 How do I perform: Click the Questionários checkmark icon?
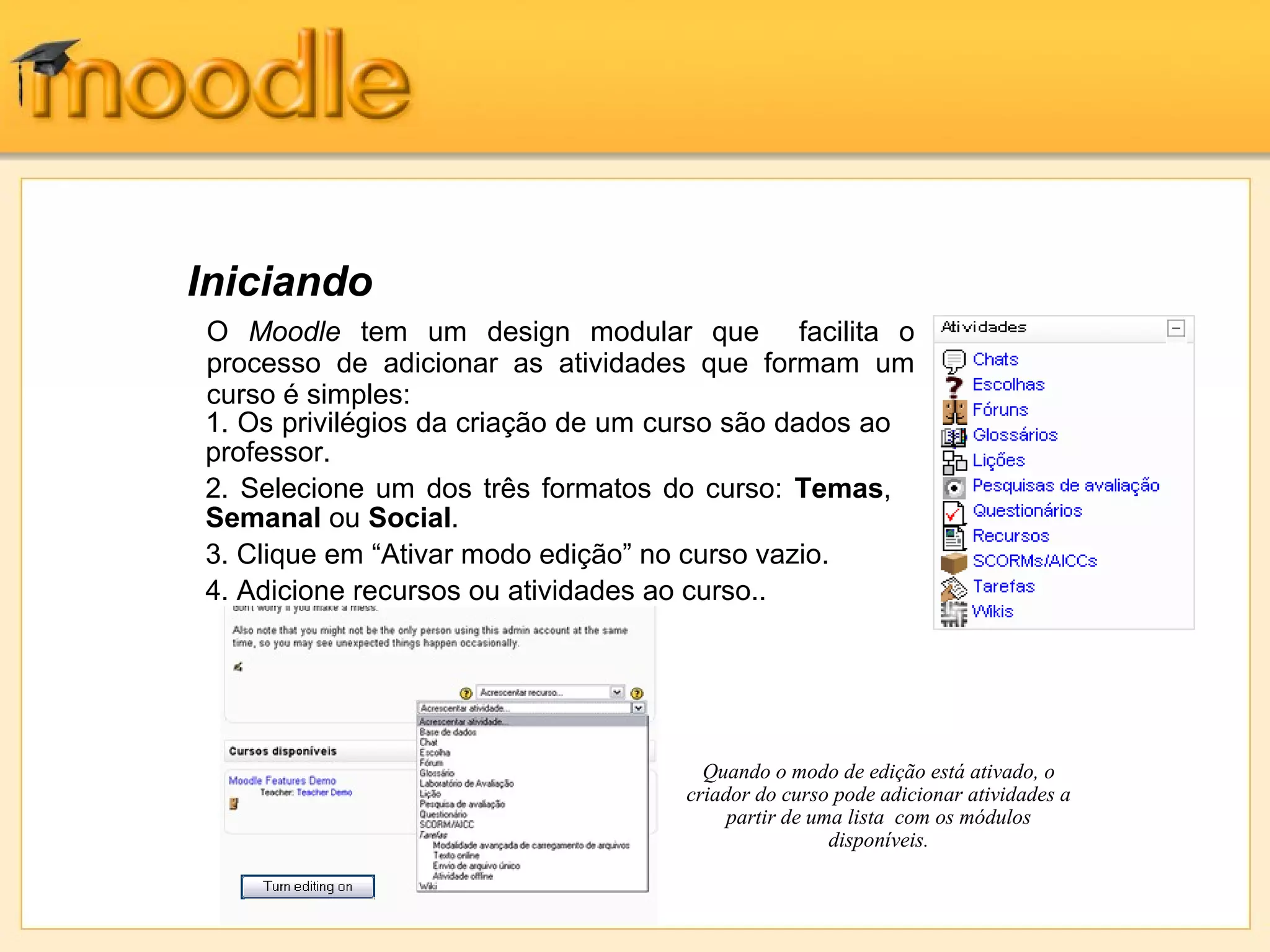tap(954, 512)
